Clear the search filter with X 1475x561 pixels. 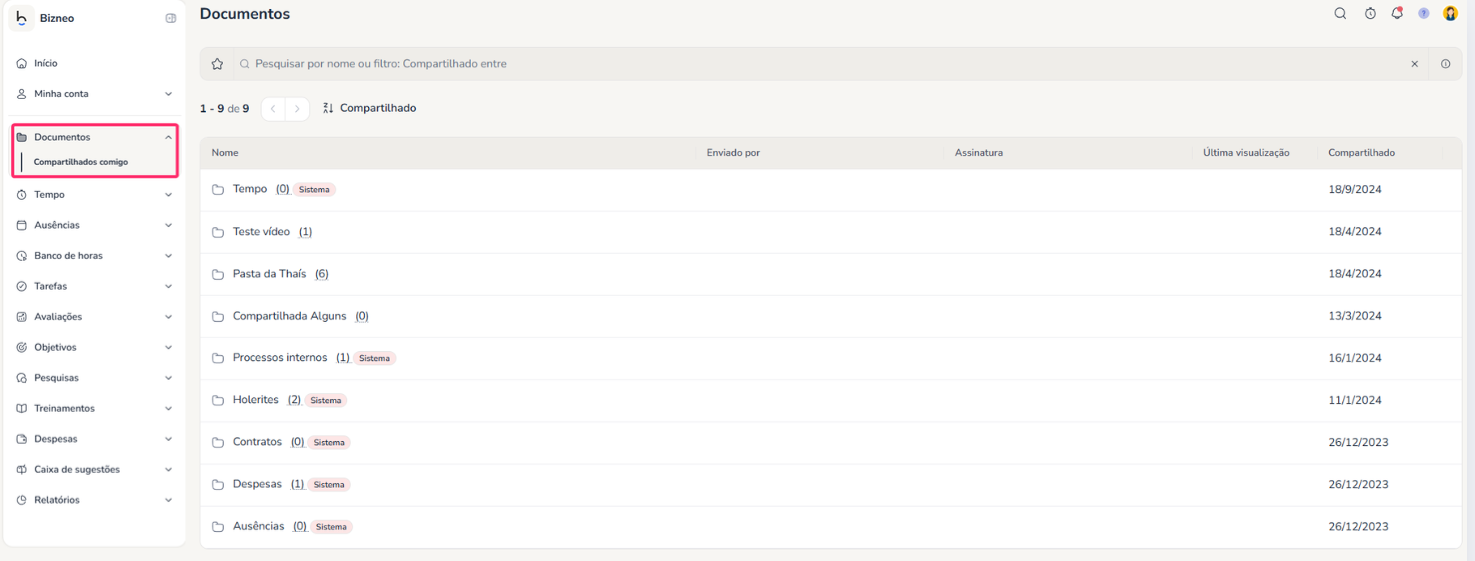[x=1414, y=64]
